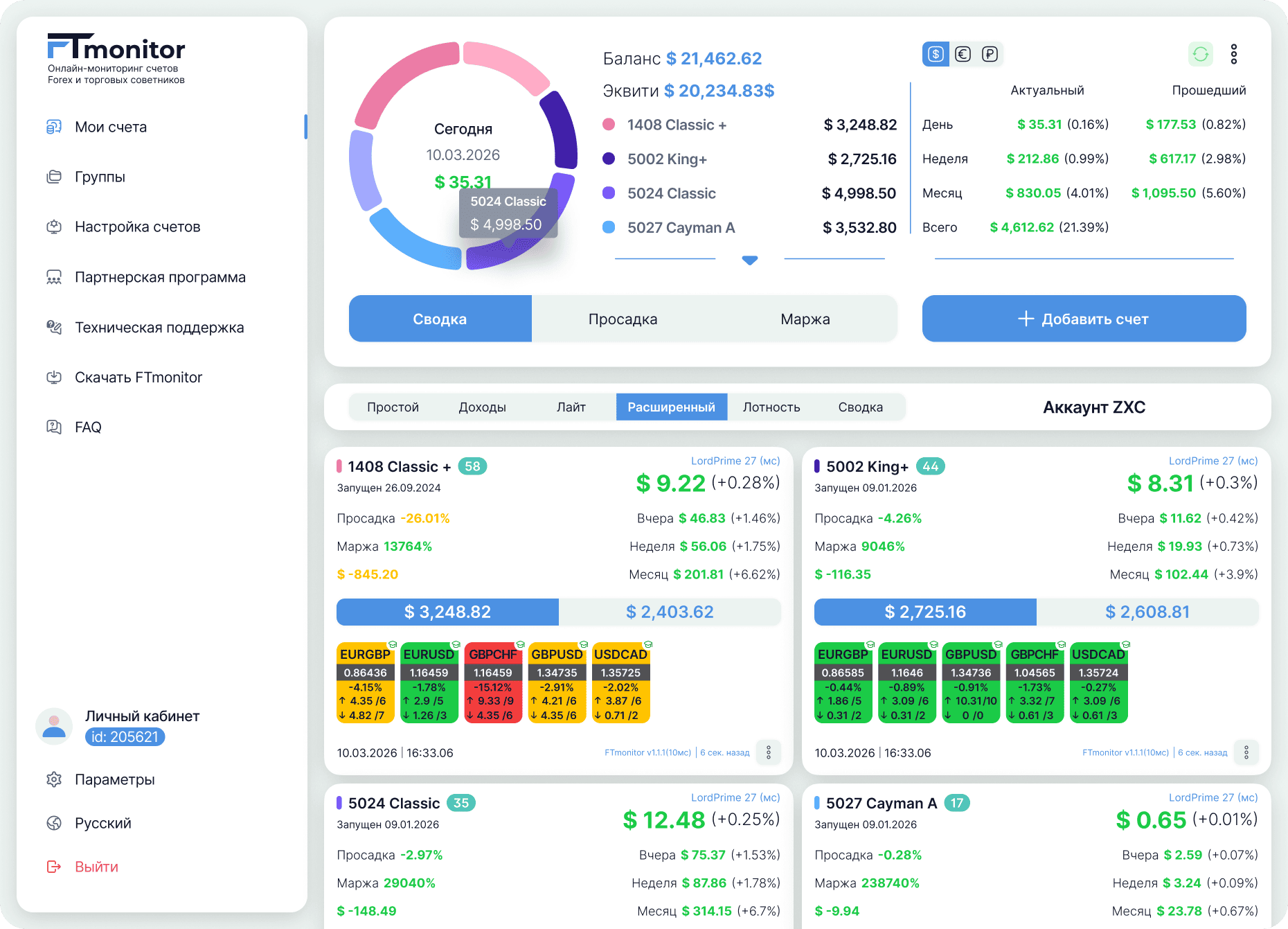Select the Просадка tab

[x=623, y=319]
